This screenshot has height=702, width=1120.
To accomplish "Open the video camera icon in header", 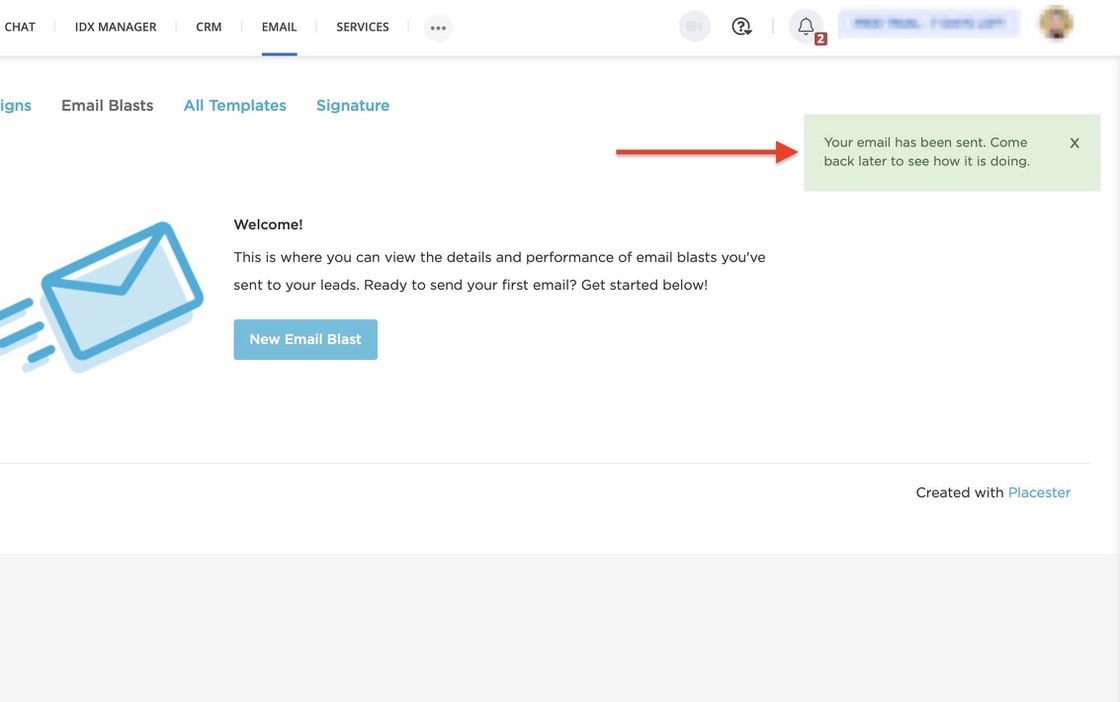I will pos(694,27).
